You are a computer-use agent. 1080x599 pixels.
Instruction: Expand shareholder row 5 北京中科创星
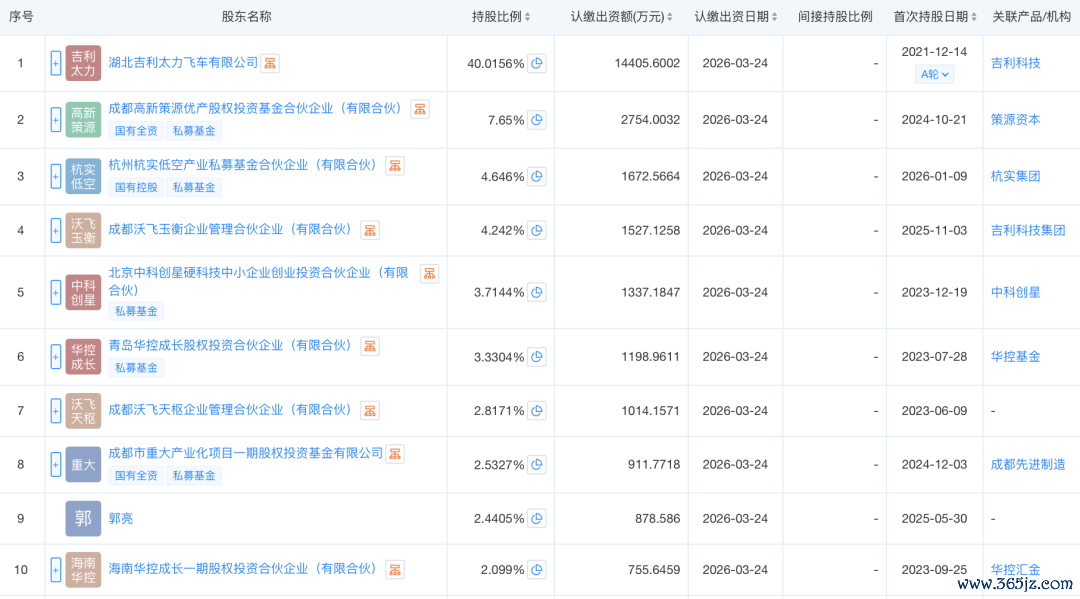coord(56,292)
